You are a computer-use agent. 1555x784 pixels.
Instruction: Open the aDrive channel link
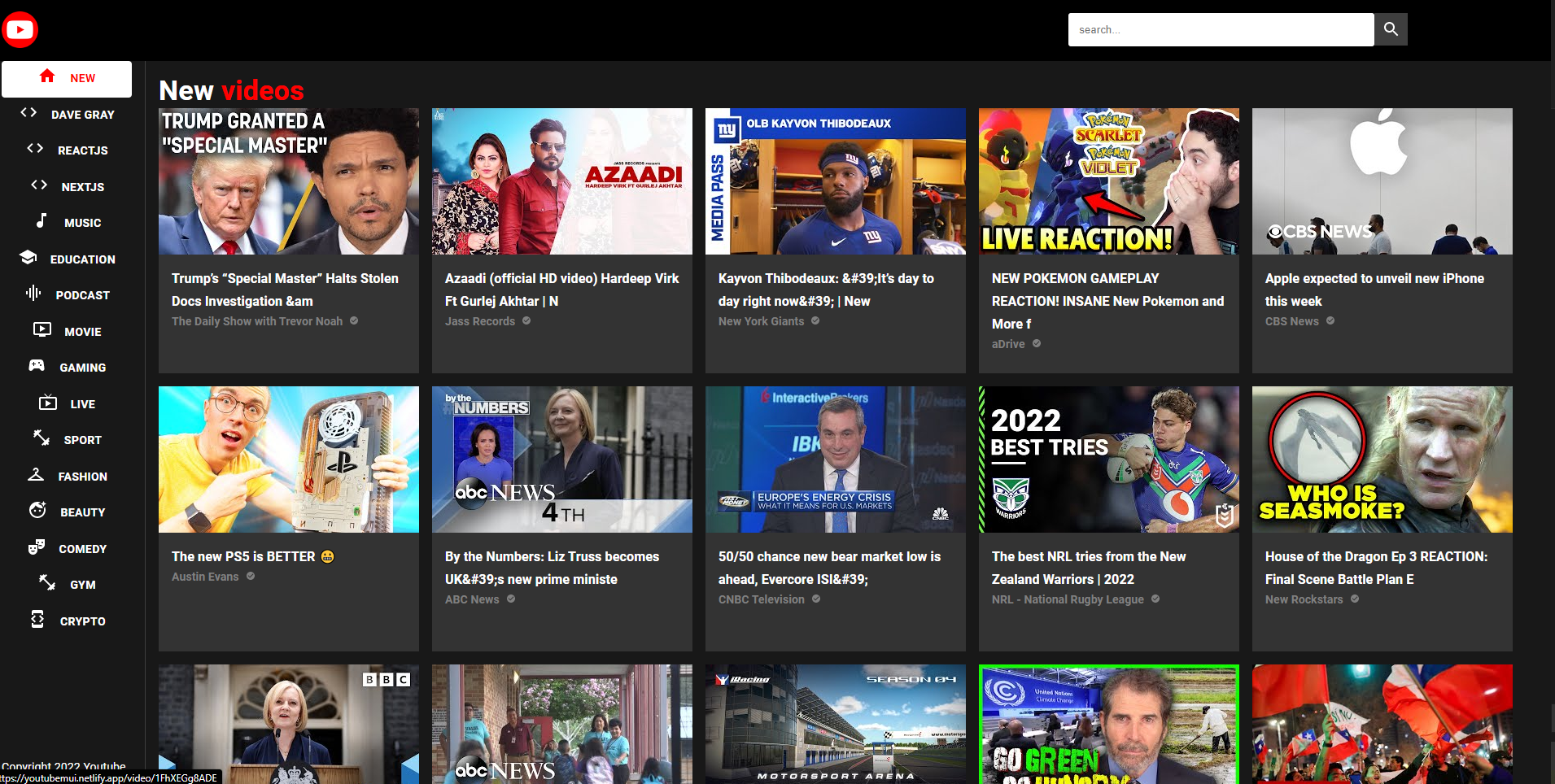pyautogui.click(x=1008, y=344)
